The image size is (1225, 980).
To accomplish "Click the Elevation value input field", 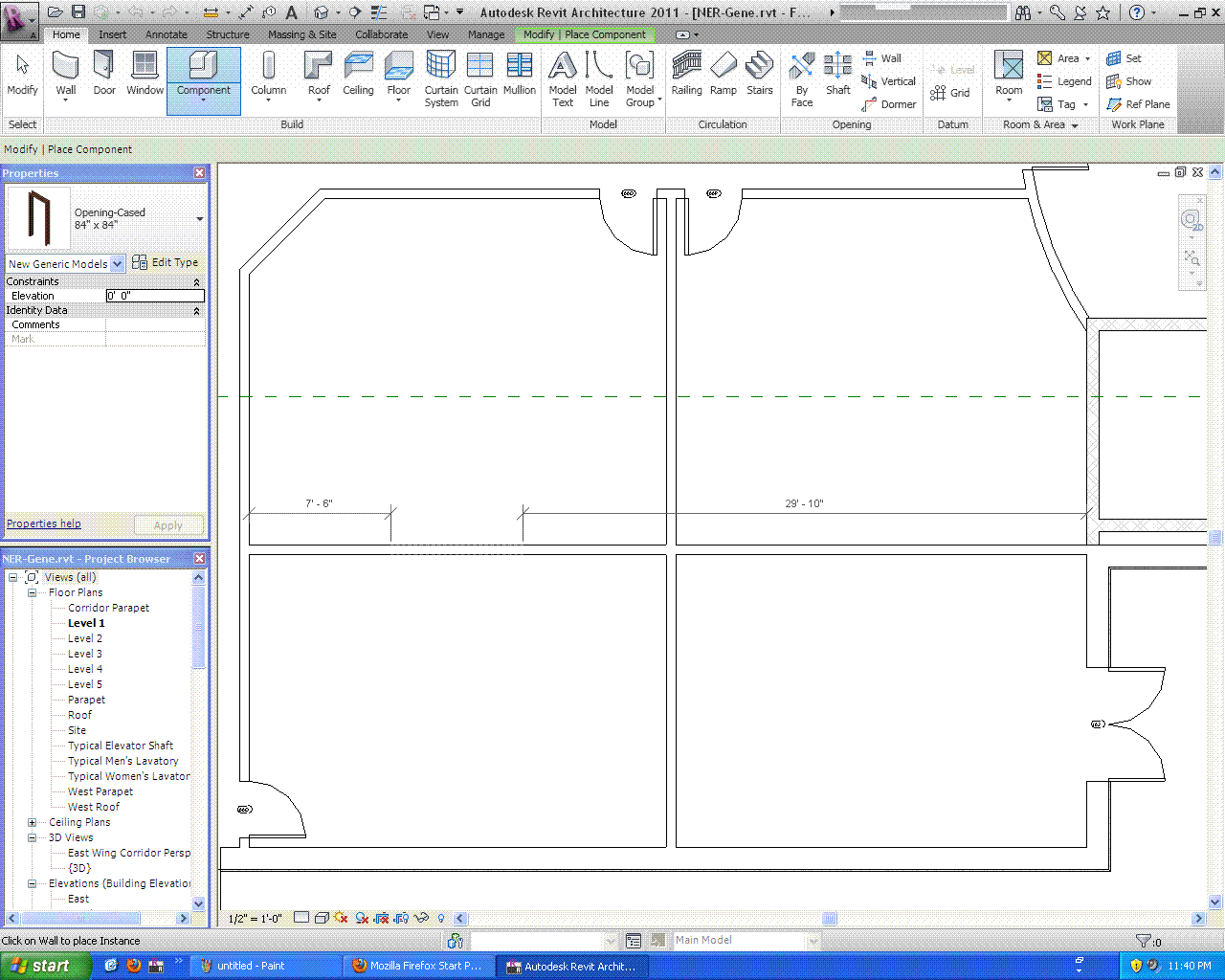I will pyautogui.click(x=154, y=296).
